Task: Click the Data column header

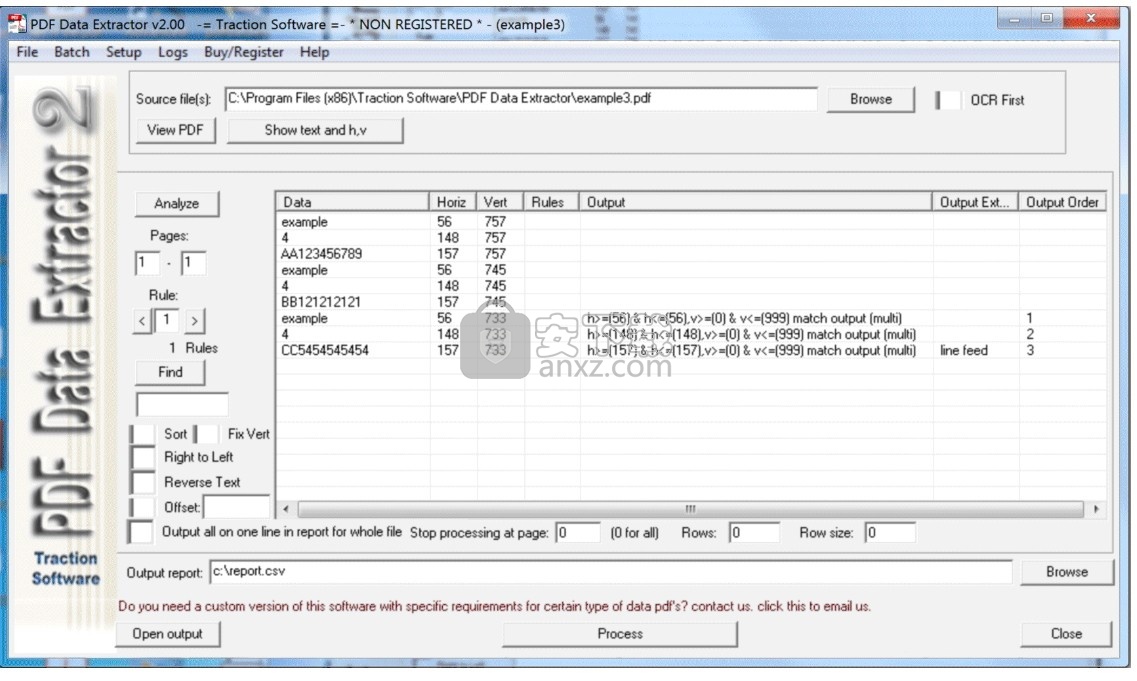Action: point(352,202)
